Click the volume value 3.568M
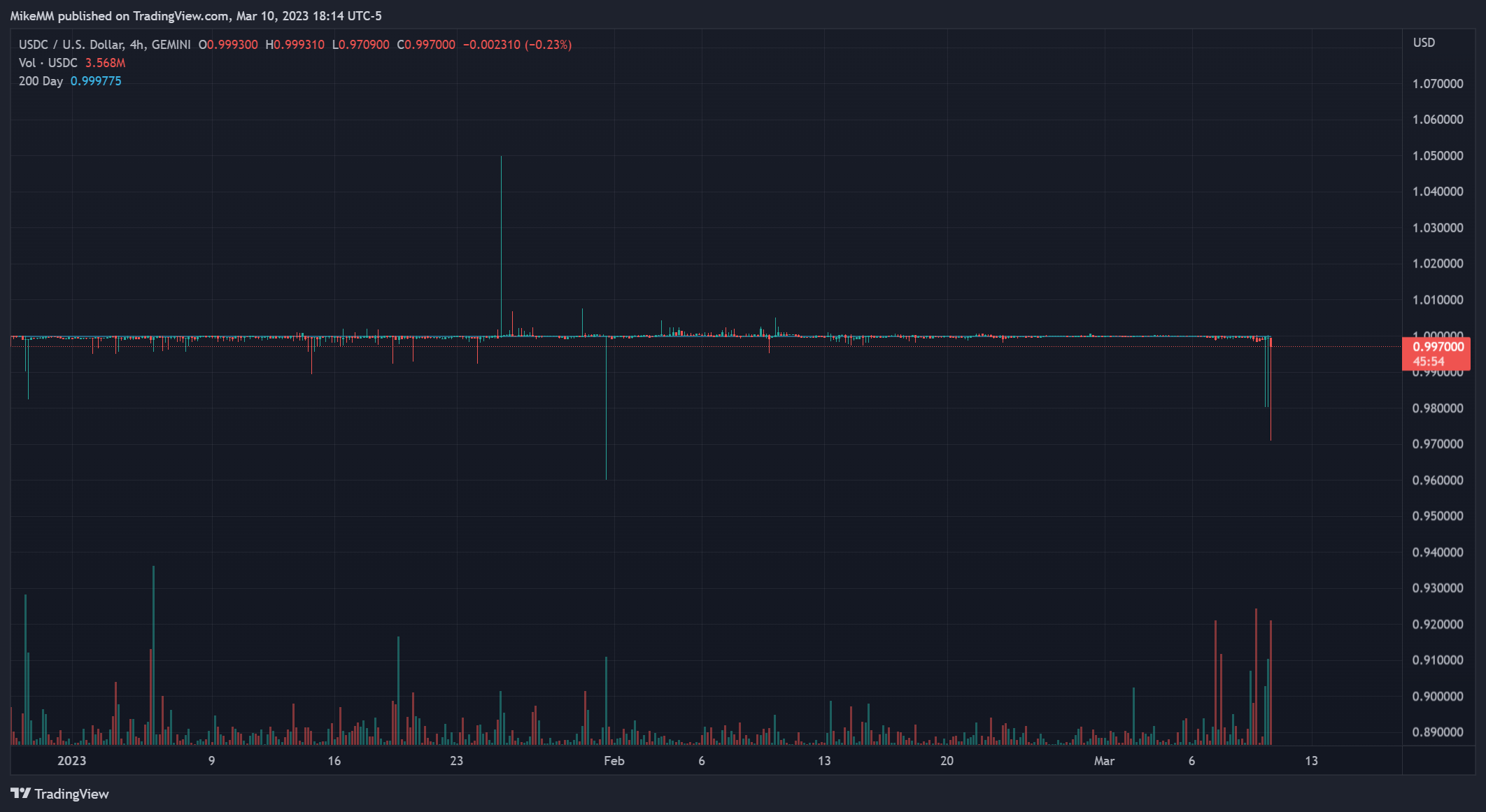This screenshot has height=812, width=1486. click(x=105, y=63)
